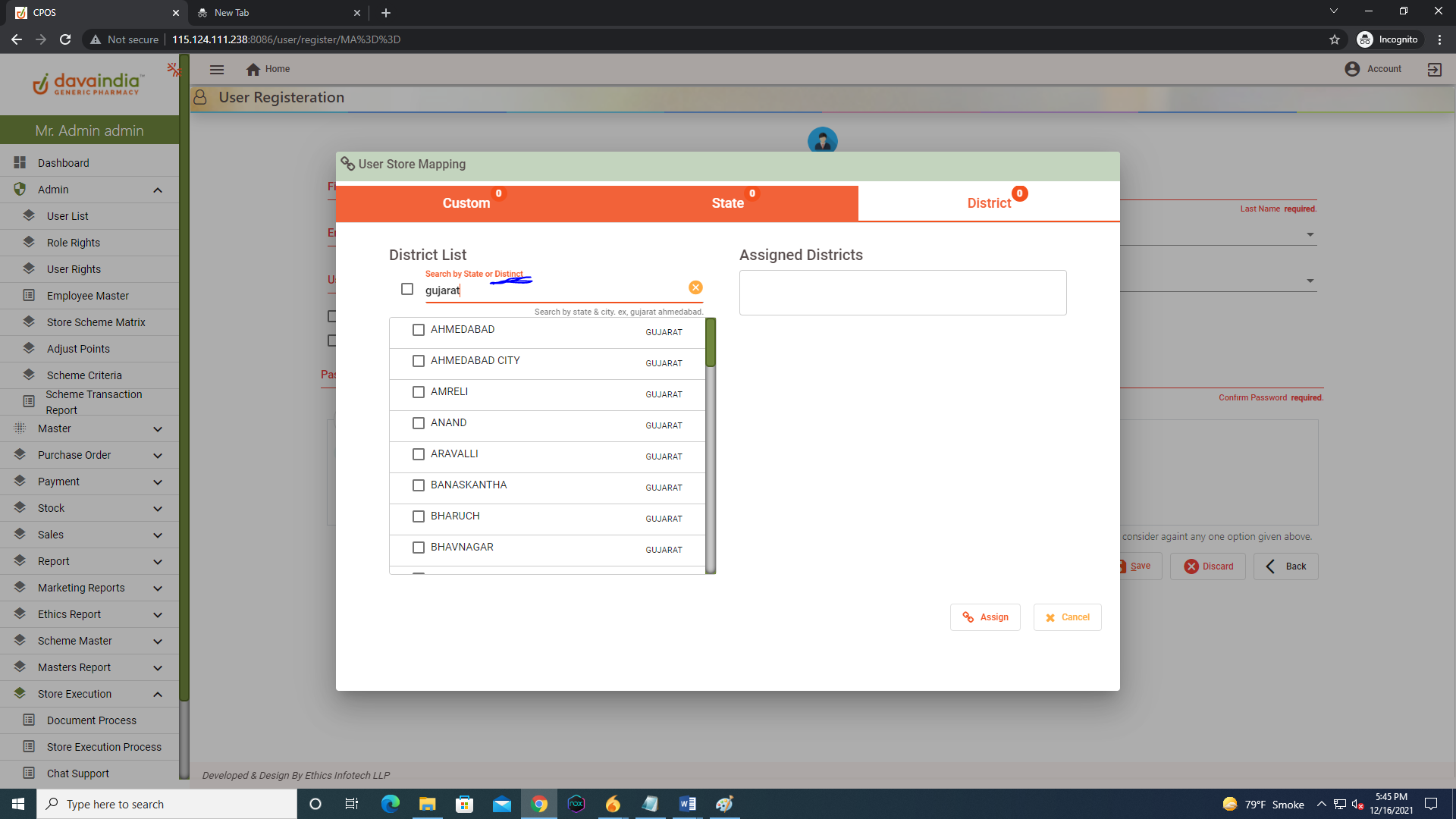Image resolution: width=1456 pixels, height=819 pixels.
Task: Click the logout icon at top right
Action: click(1434, 69)
